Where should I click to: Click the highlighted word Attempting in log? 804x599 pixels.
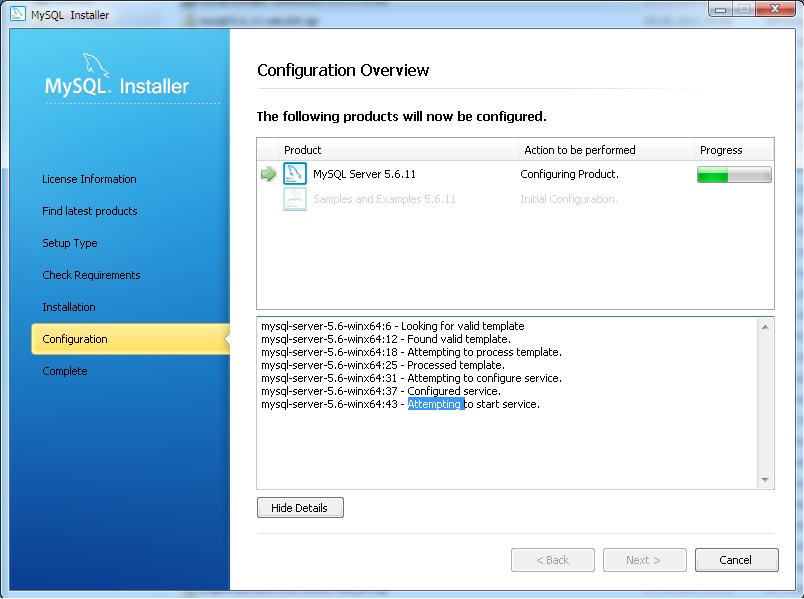click(435, 404)
